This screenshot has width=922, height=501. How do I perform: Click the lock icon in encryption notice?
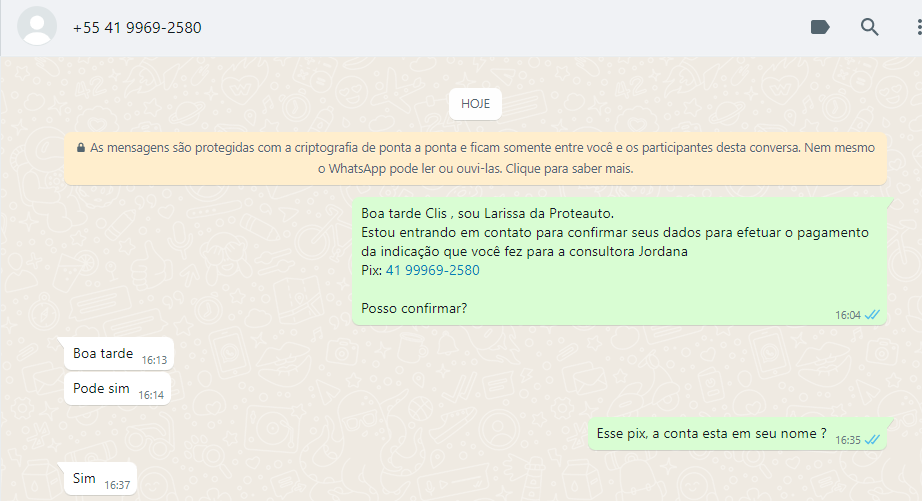pos(80,148)
